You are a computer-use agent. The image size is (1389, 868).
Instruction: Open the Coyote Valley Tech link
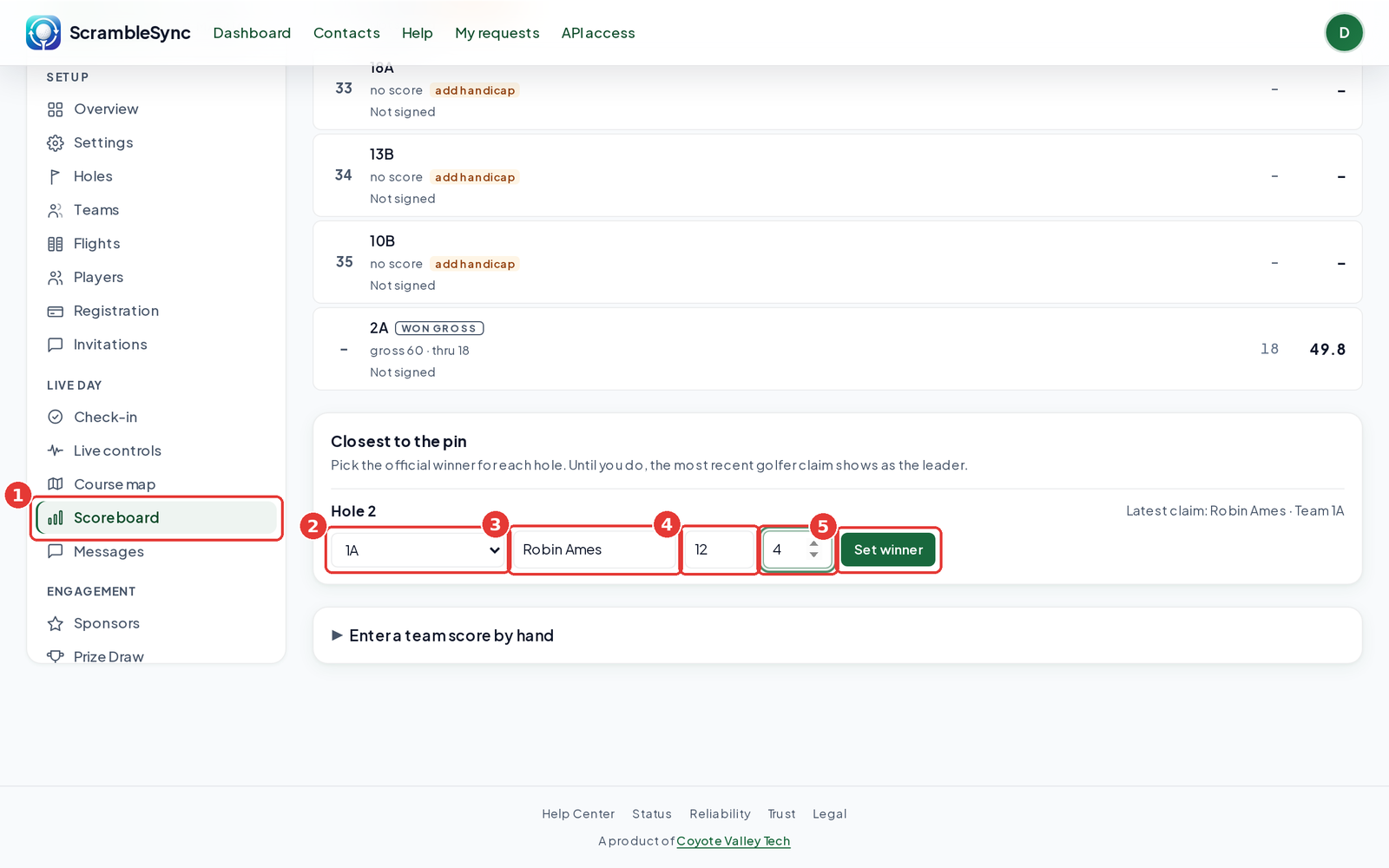[734, 841]
